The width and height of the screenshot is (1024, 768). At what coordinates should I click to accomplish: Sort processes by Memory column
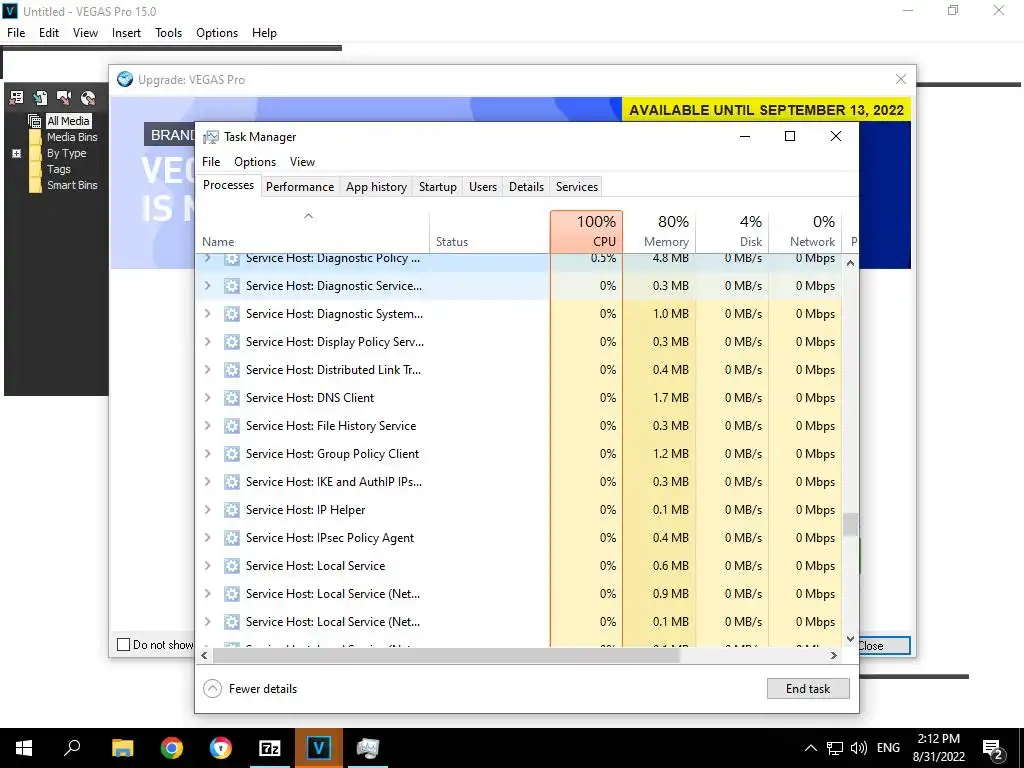[x=659, y=232]
